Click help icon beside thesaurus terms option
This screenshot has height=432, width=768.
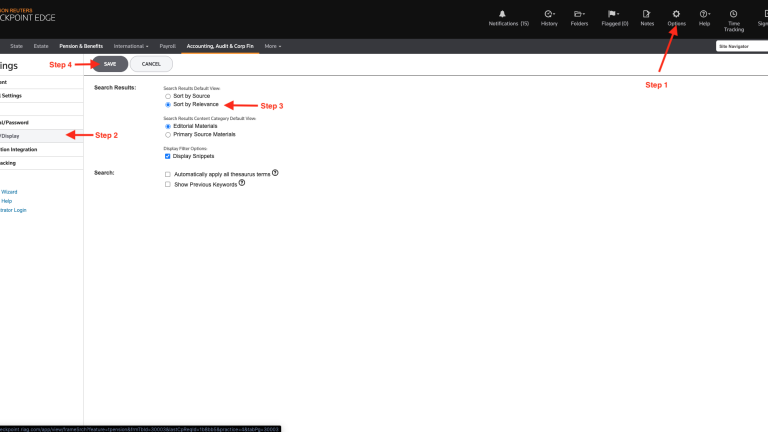click(275, 173)
